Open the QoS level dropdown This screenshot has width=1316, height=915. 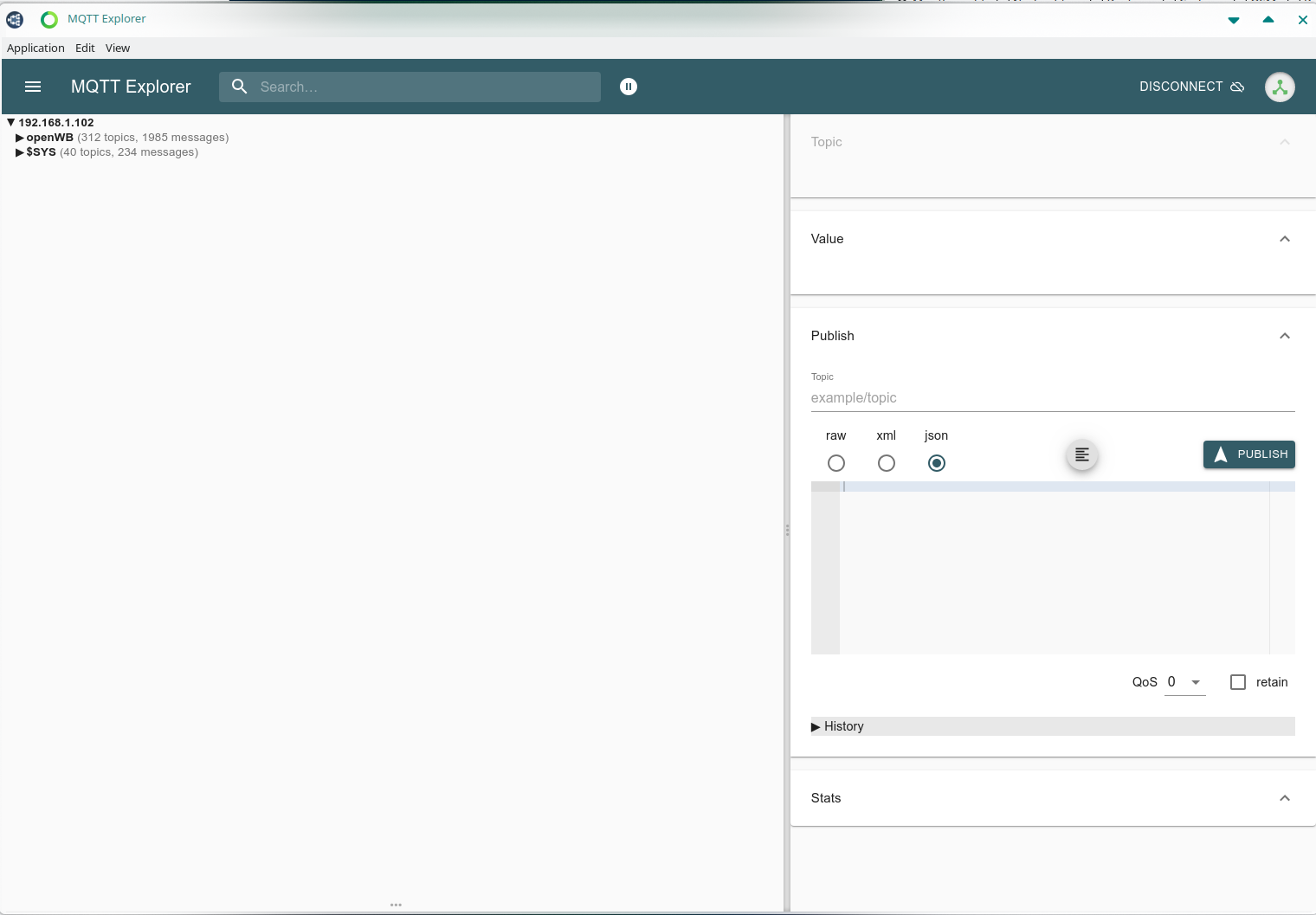[1184, 682]
